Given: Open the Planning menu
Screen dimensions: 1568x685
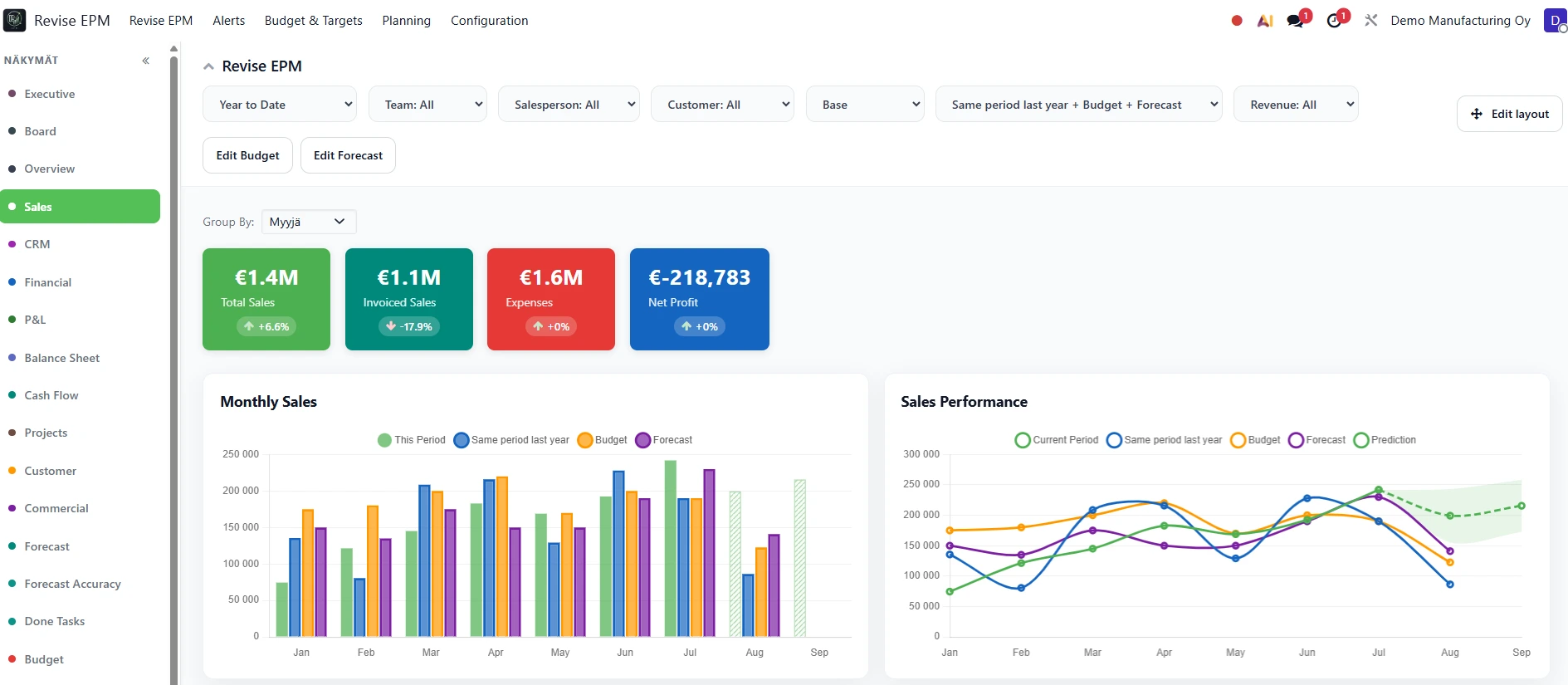Looking at the screenshot, I should point(406,21).
